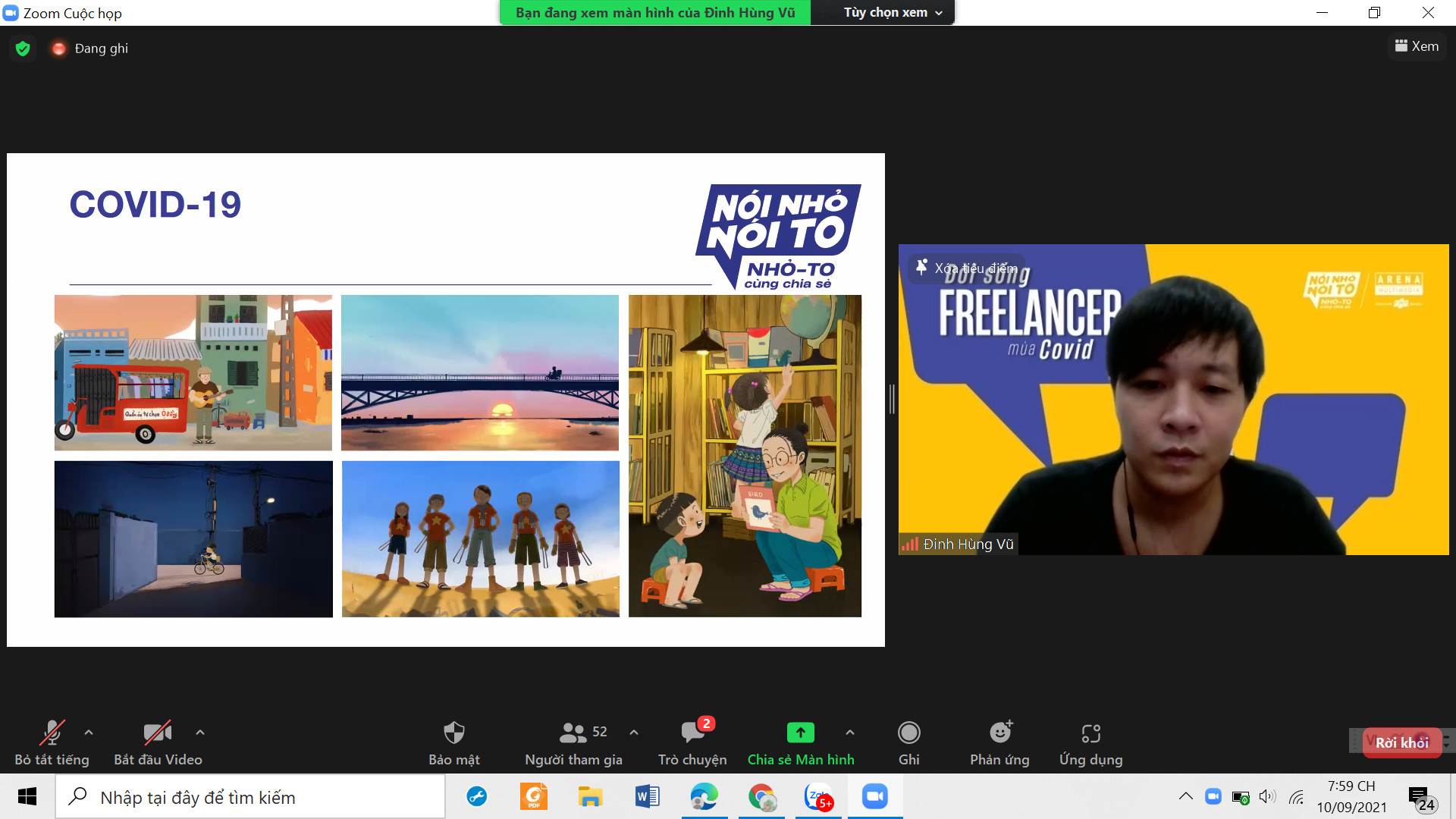This screenshot has height=819, width=1456.
Task: Open audio options arrow next to microphone
Action: click(89, 733)
